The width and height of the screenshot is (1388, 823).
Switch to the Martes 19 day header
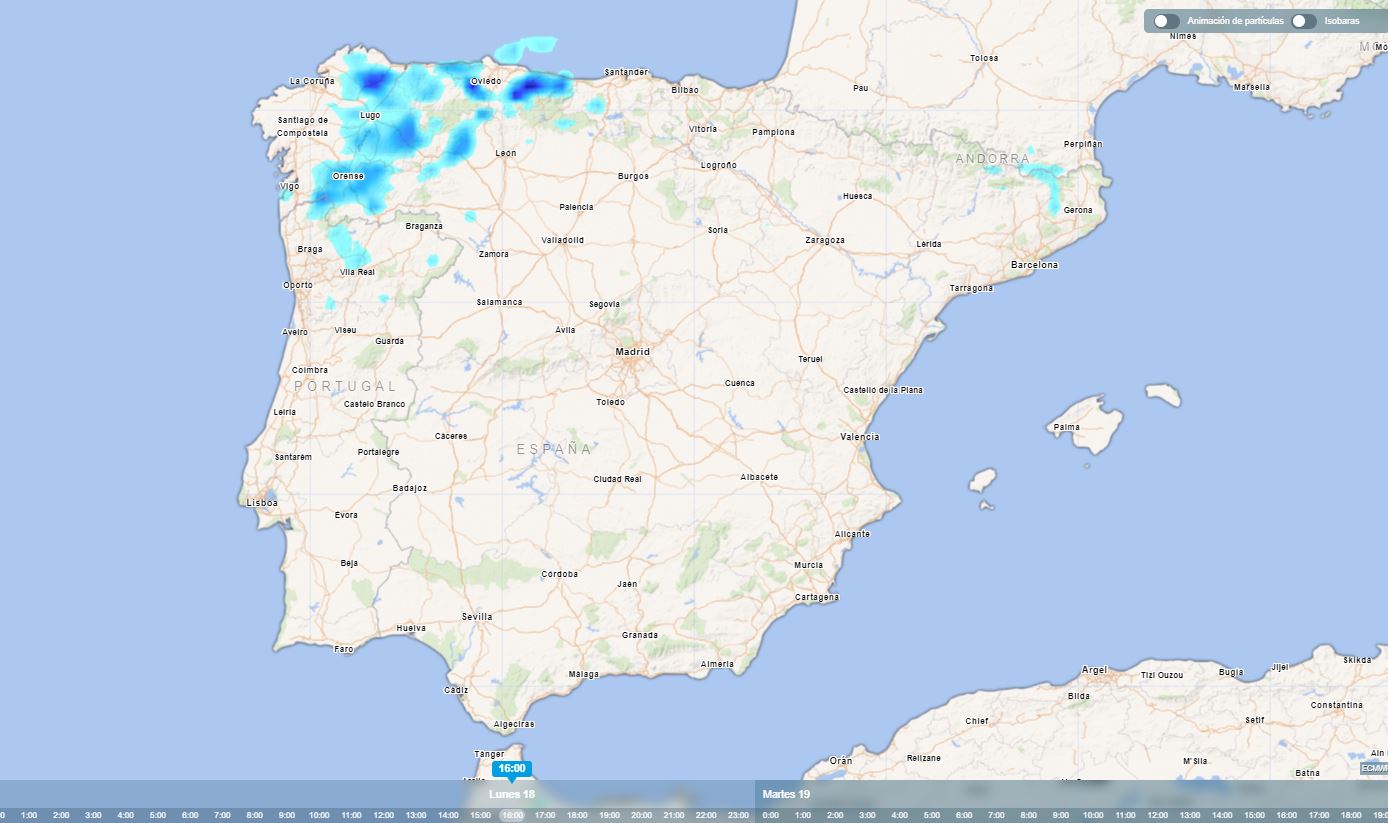[786, 794]
